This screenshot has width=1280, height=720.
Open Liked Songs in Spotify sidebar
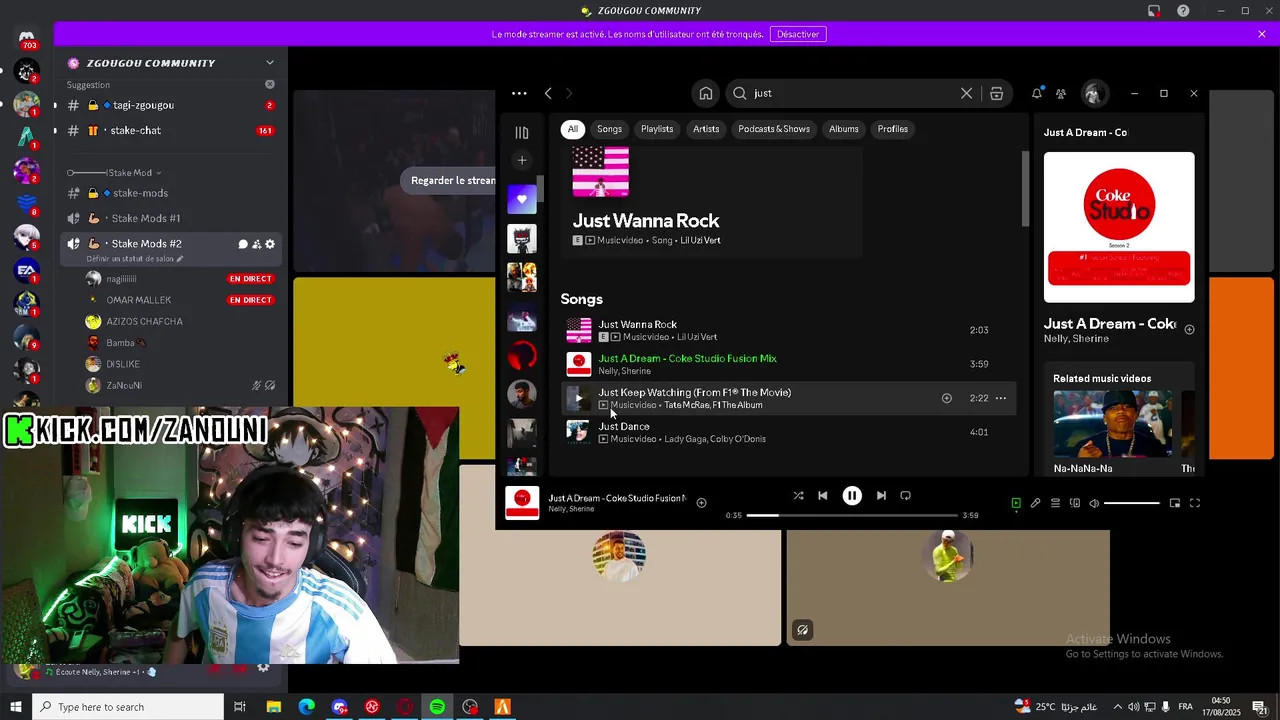pyautogui.click(x=522, y=199)
